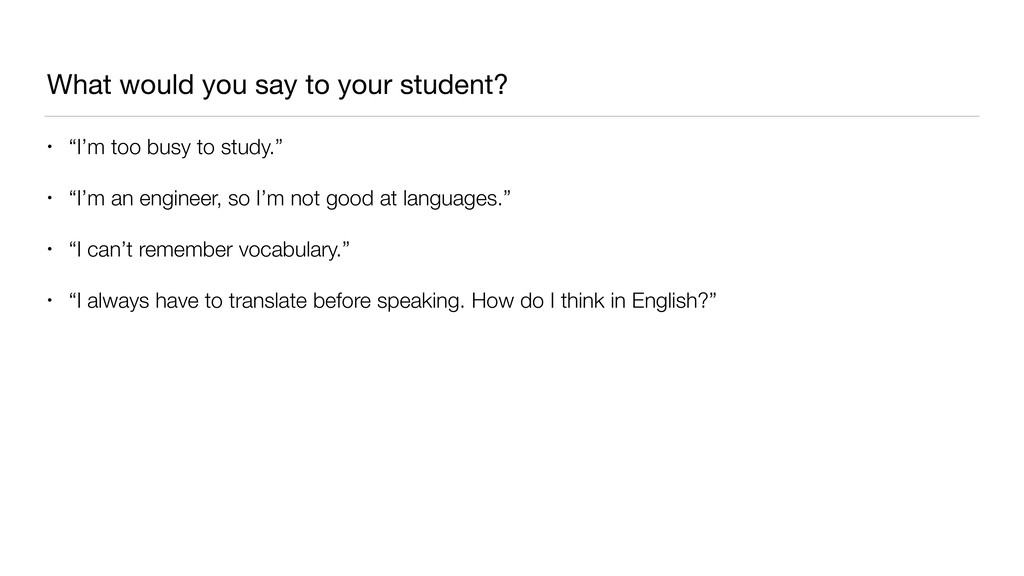1024x576 pixels.
Task: Click the slide title "What would you say to your student?"
Action: [x=276, y=86]
